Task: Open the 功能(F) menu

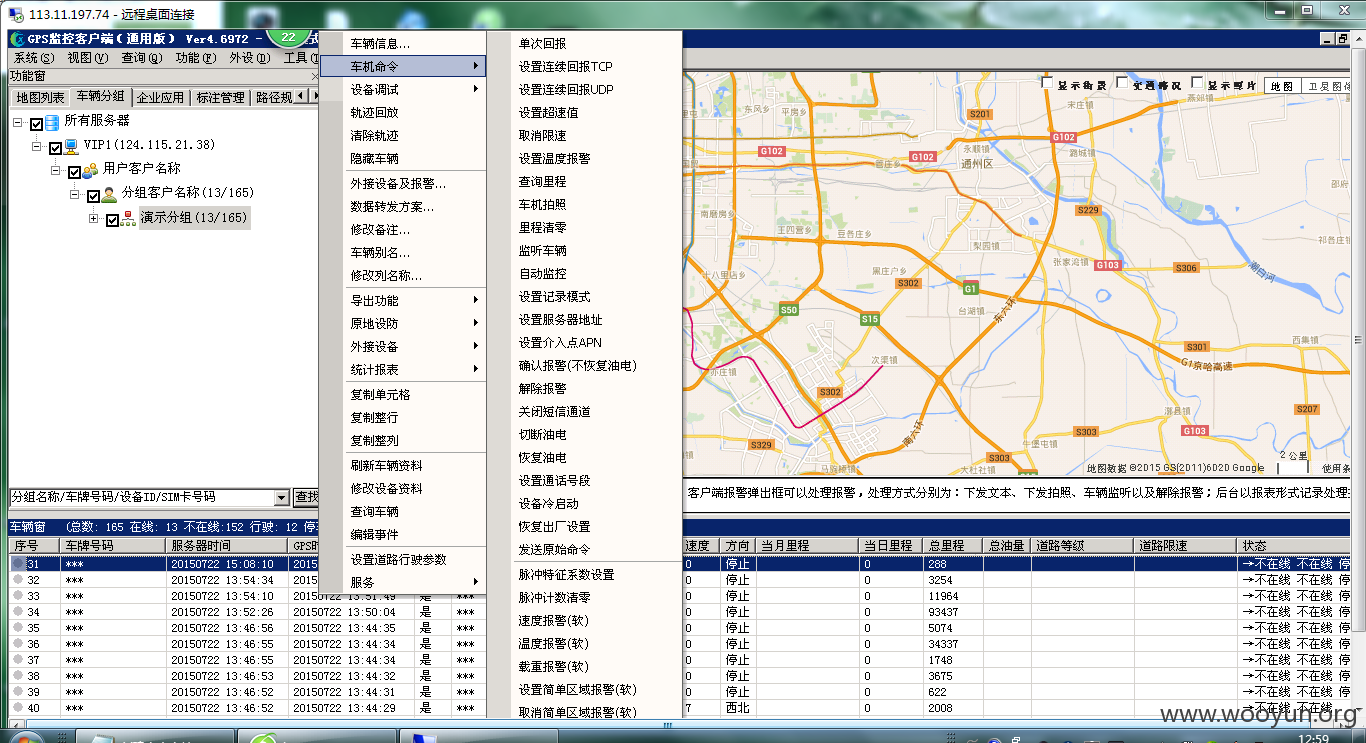Action: pos(196,58)
